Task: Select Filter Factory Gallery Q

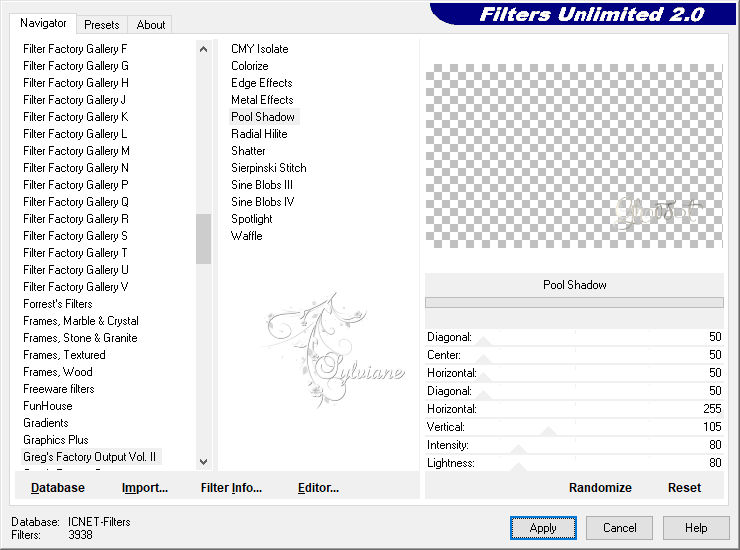Action: click(x=76, y=202)
